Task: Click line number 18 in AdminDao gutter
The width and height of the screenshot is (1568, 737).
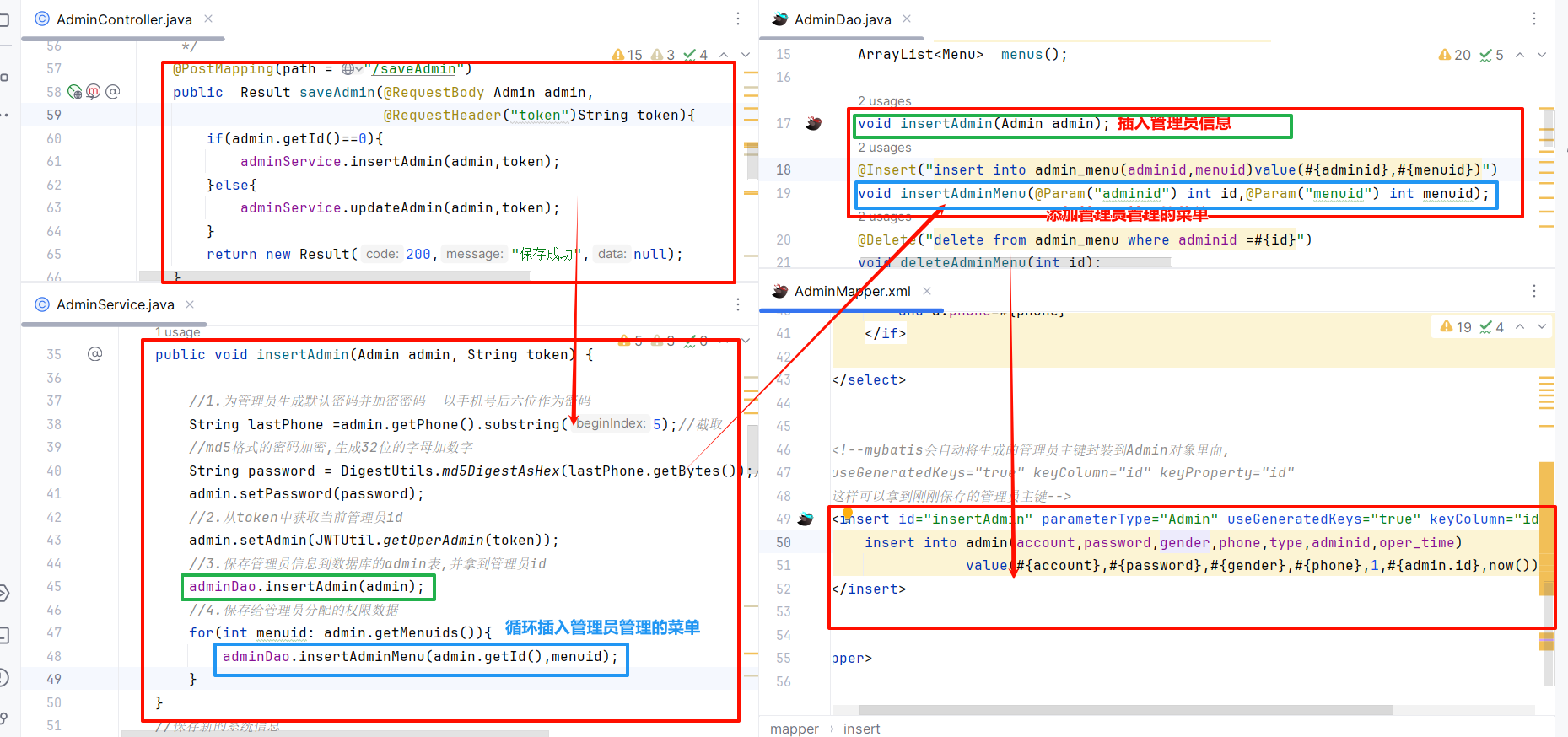Action: (784, 169)
